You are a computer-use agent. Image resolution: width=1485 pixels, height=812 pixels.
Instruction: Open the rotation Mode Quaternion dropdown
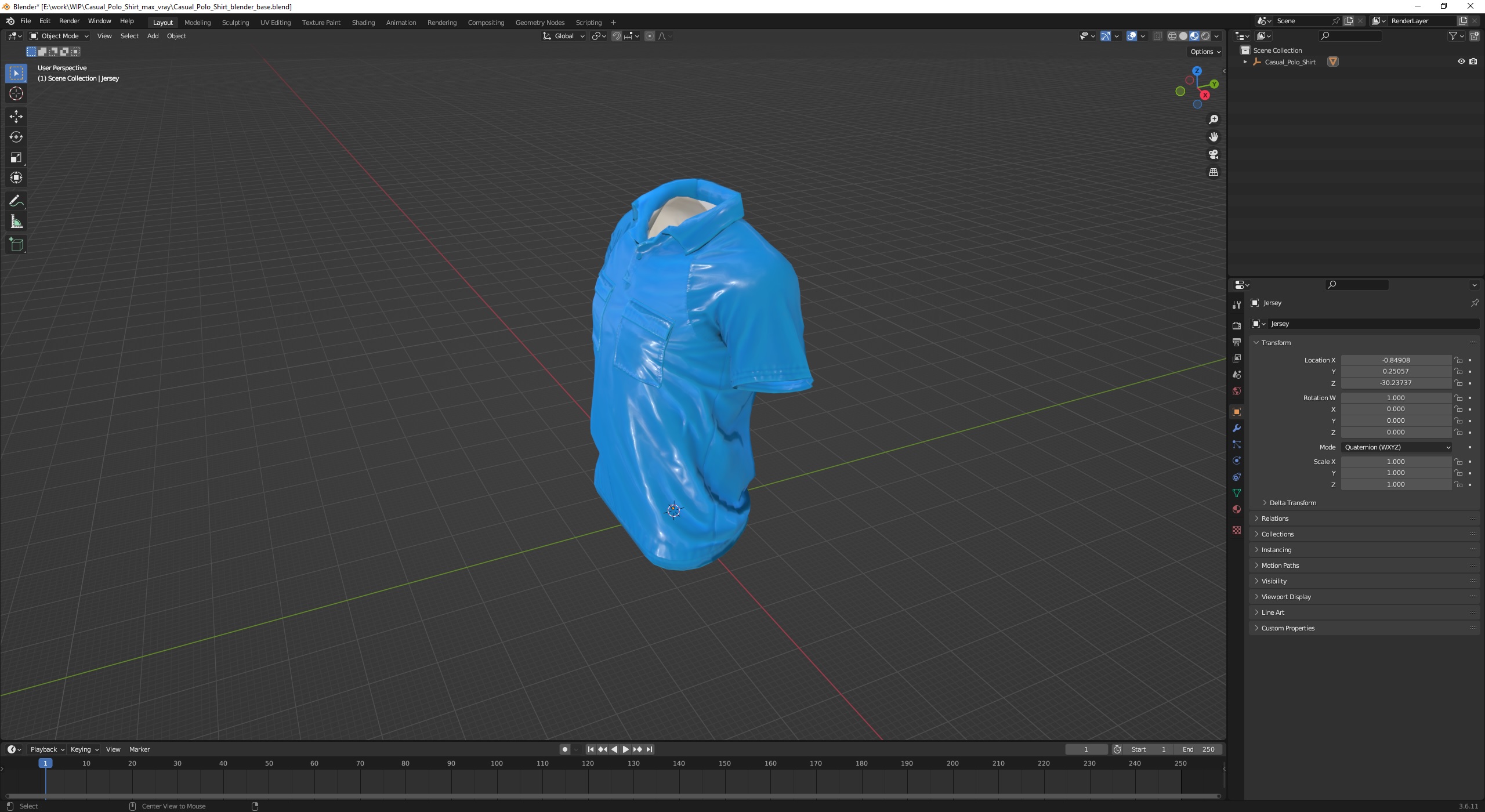tap(1397, 447)
